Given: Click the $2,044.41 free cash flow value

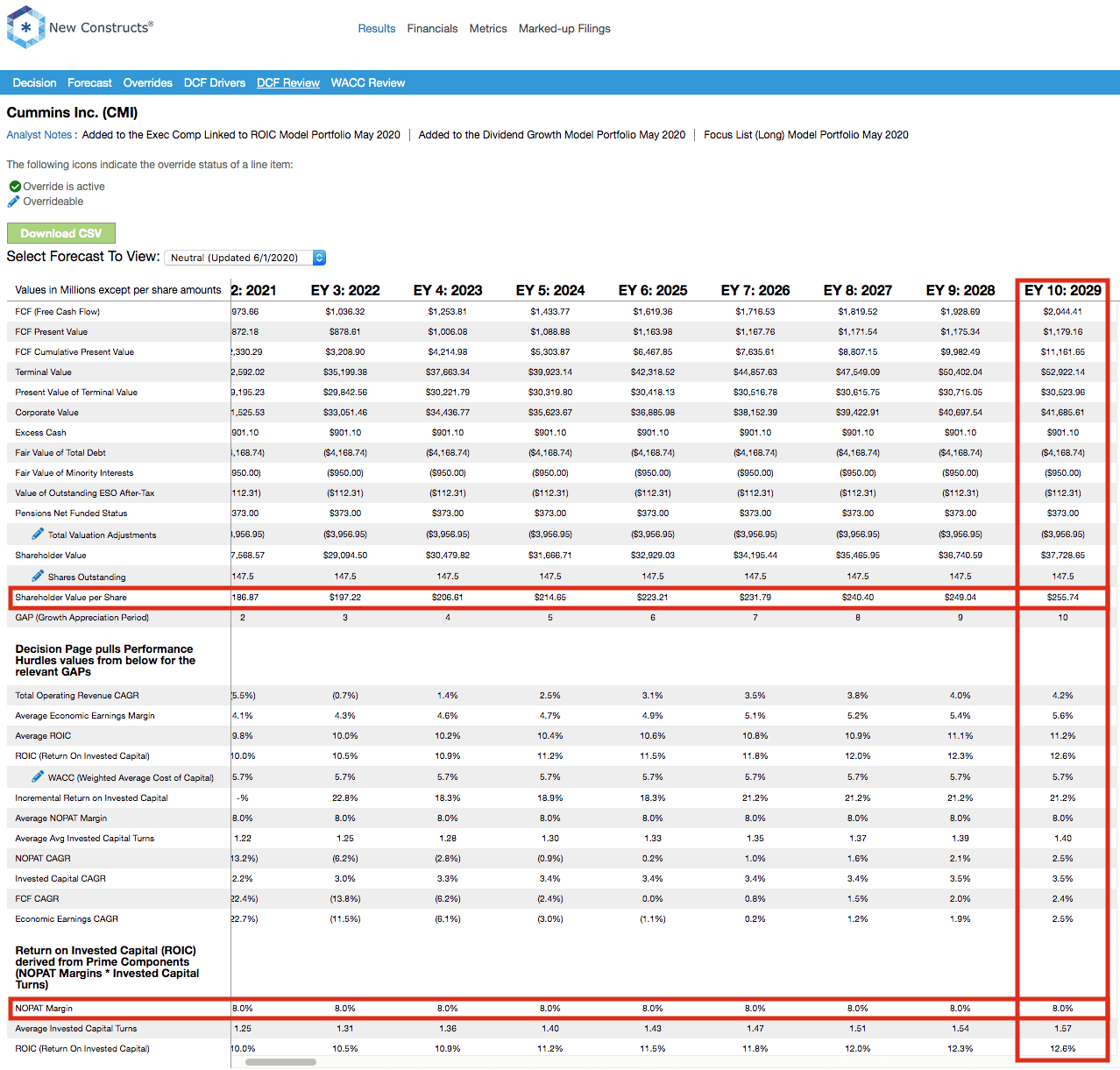Looking at the screenshot, I should pos(1063,312).
